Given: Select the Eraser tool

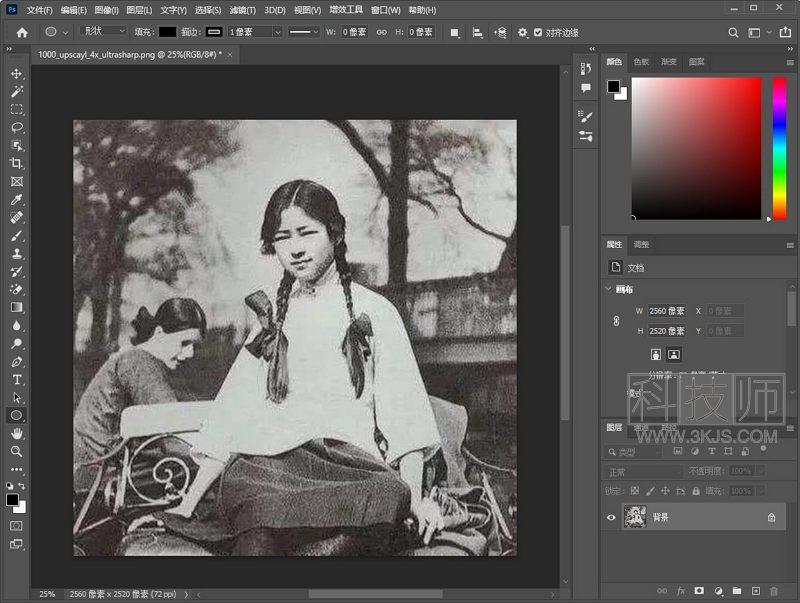Looking at the screenshot, I should tap(16, 289).
